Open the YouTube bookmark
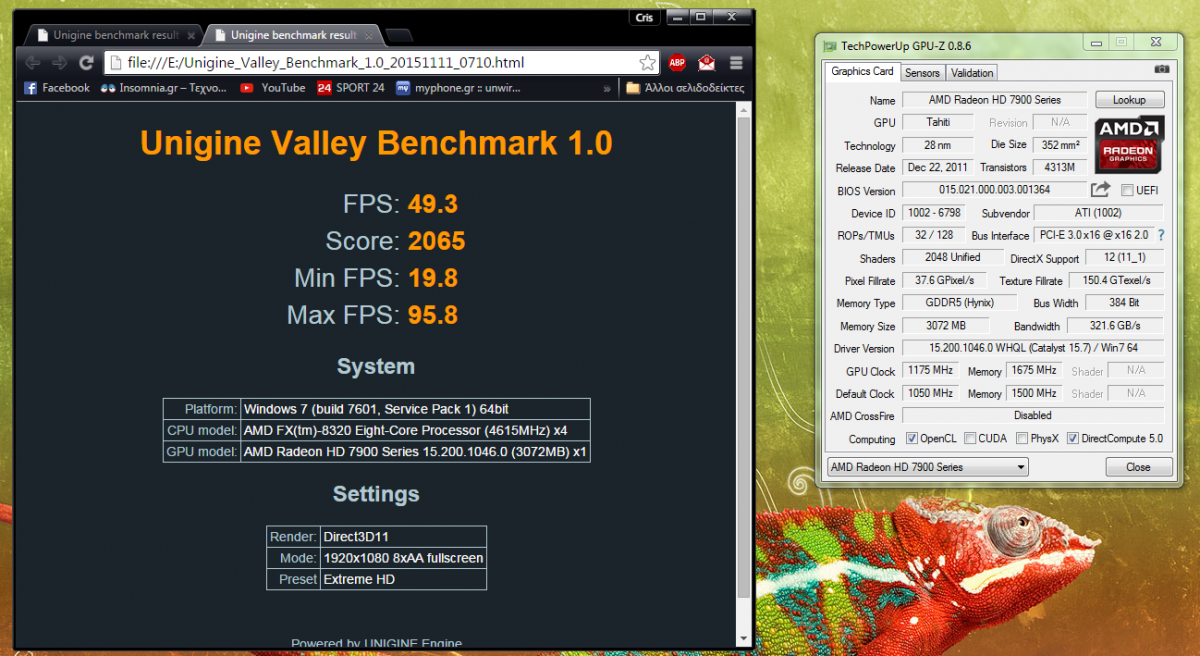Screen dimensions: 1200x656 click(x=273, y=88)
